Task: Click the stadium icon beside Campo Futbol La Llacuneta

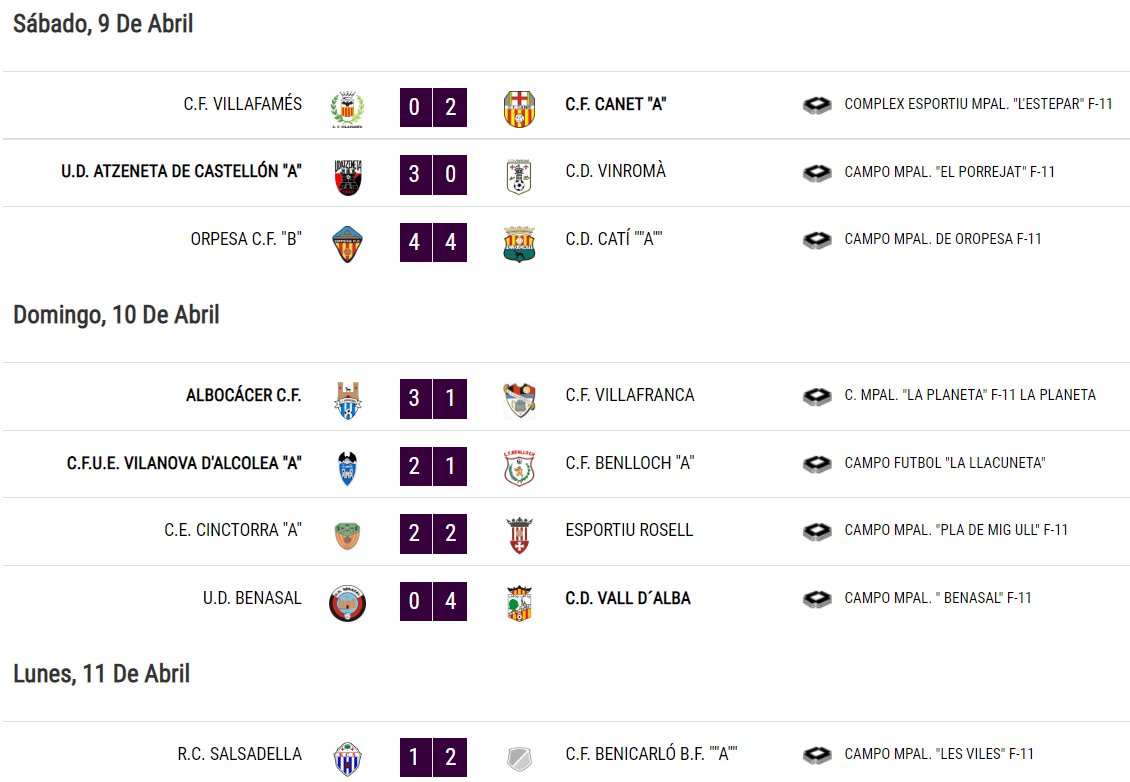Action: pos(817,463)
